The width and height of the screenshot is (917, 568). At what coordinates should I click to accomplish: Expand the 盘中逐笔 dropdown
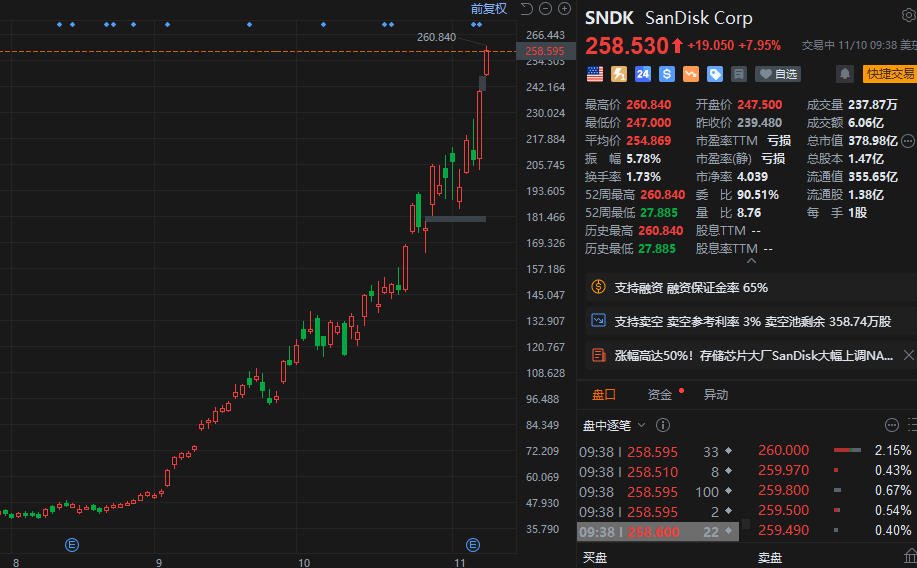click(641, 425)
